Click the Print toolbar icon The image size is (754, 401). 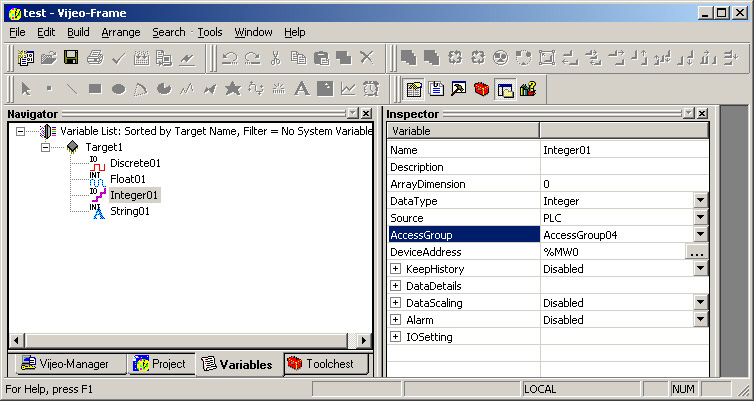click(x=95, y=58)
